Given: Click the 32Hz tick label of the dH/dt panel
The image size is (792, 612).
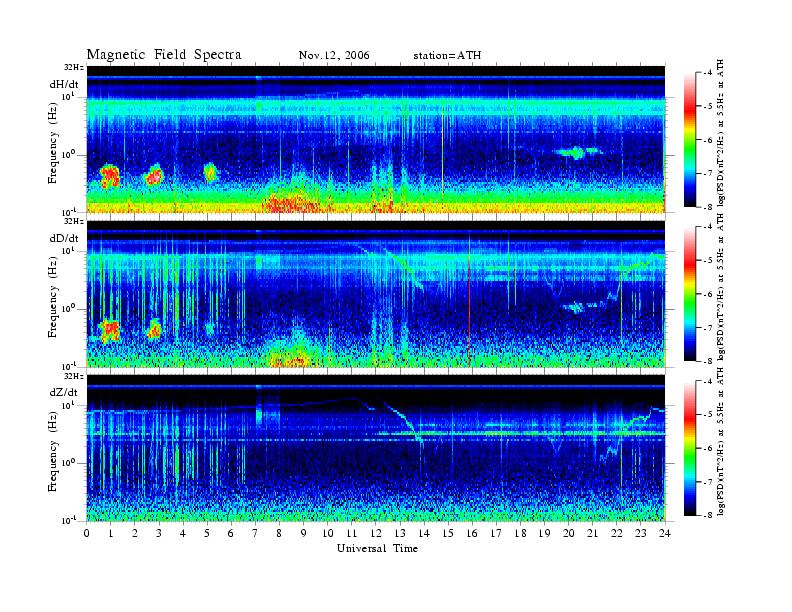Looking at the screenshot, I should tap(73, 67).
